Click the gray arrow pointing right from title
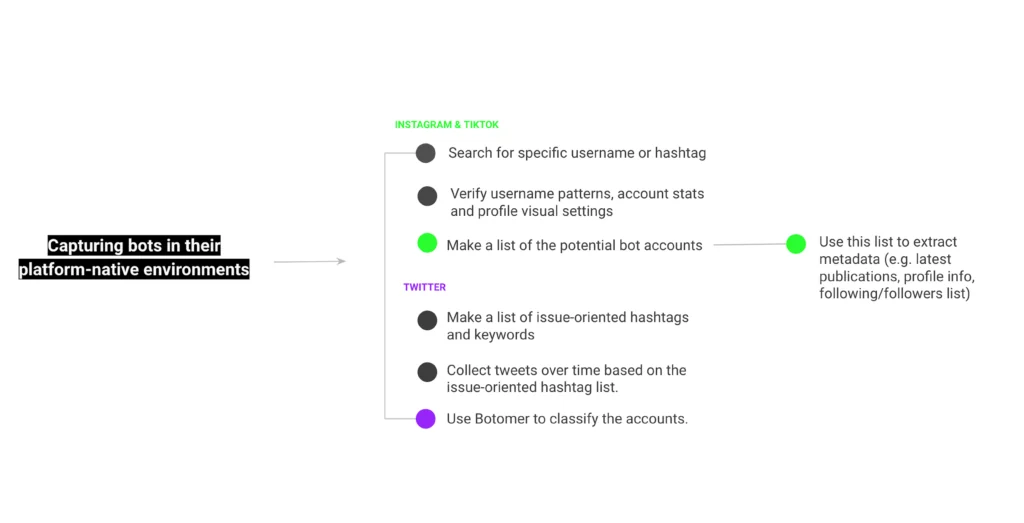Image resolution: width=1024 pixels, height=523 pixels. pyautogui.click(x=310, y=261)
